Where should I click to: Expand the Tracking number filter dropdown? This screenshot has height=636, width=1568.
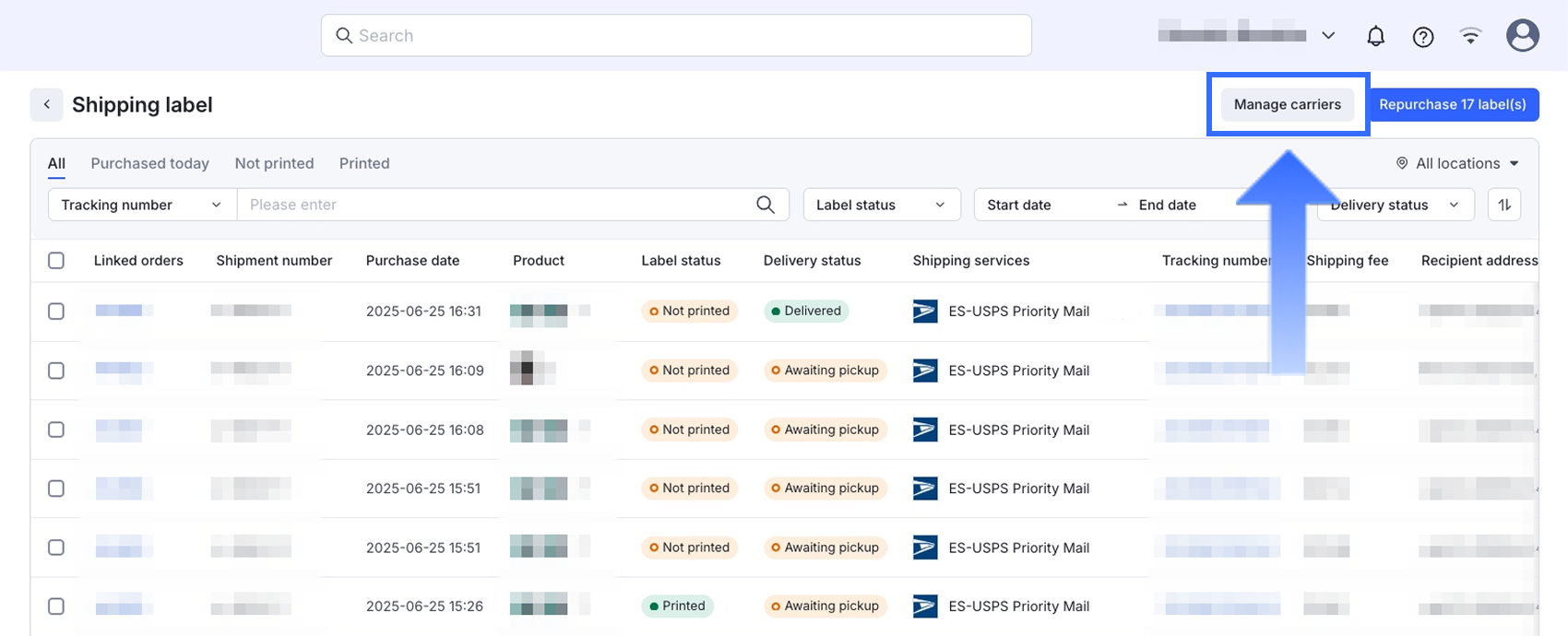tap(141, 205)
